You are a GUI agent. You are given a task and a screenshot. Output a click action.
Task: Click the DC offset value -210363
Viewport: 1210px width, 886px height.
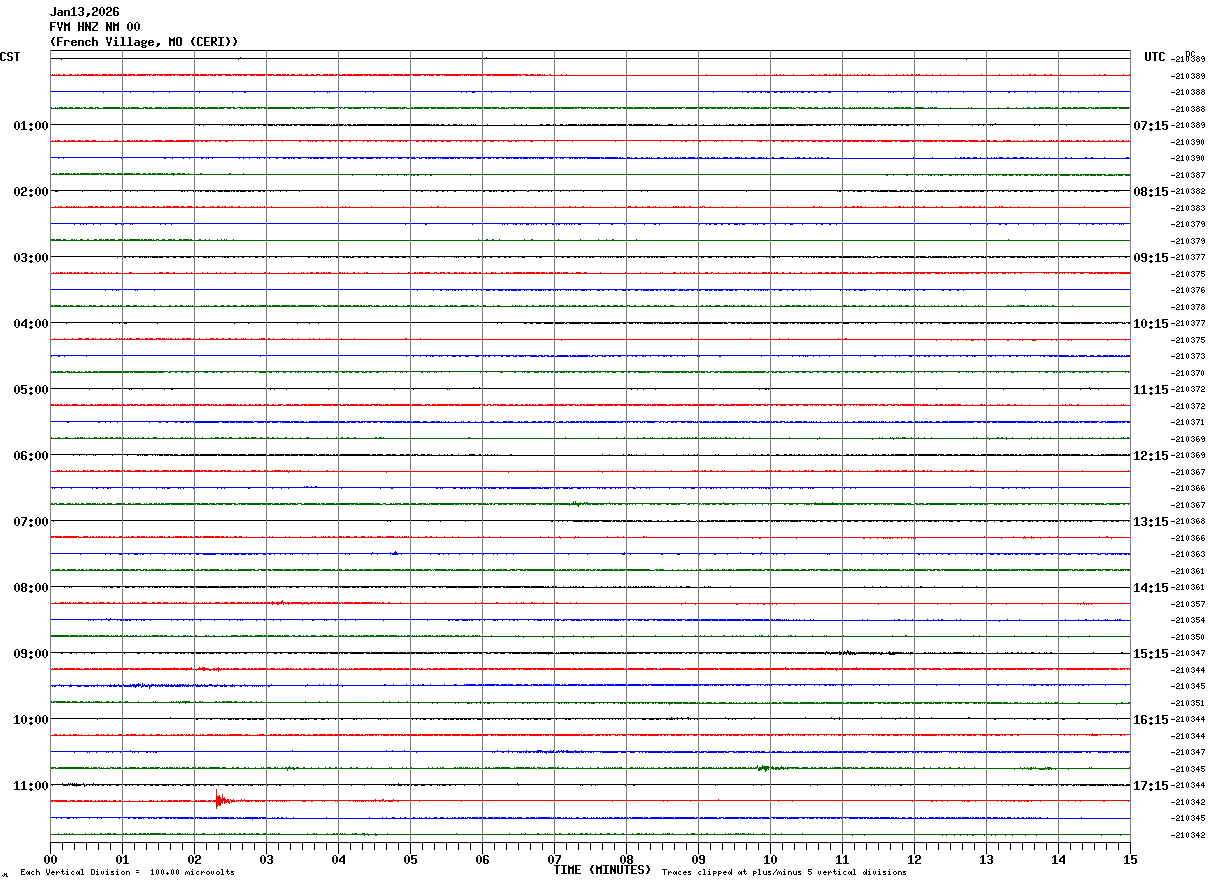[1188, 554]
